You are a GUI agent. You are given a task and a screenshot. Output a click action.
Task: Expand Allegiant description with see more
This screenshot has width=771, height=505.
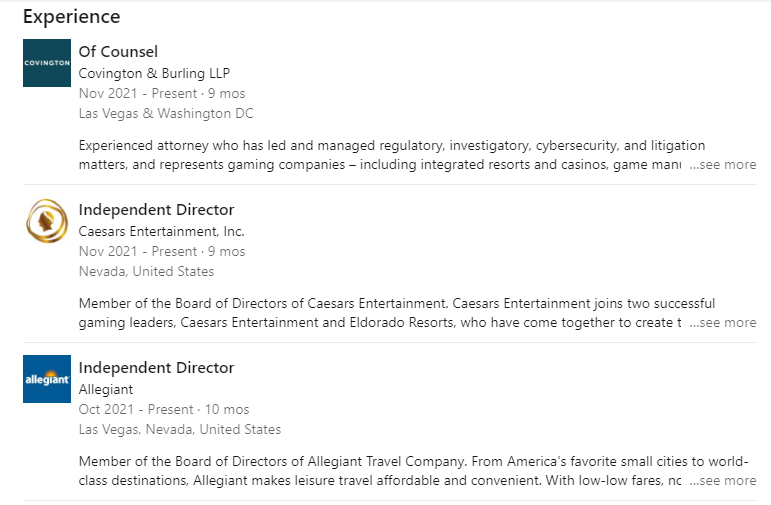(723, 481)
